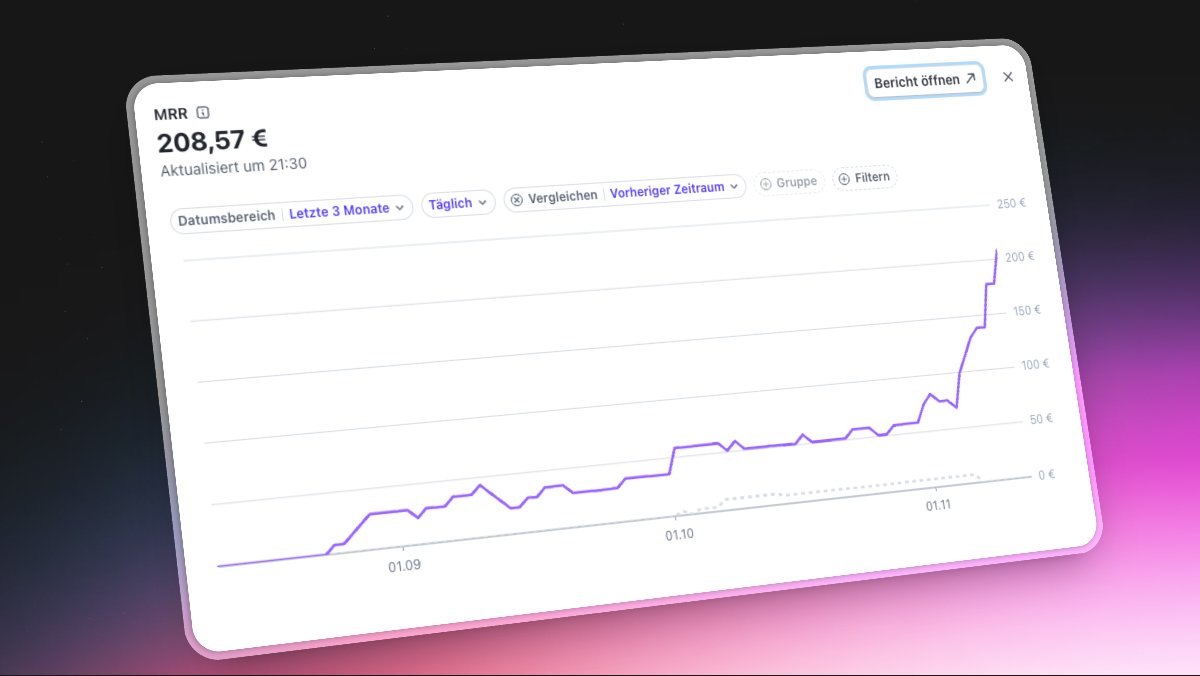The image size is (1200, 676).
Task: Activate the Filtern control
Action: point(866,177)
